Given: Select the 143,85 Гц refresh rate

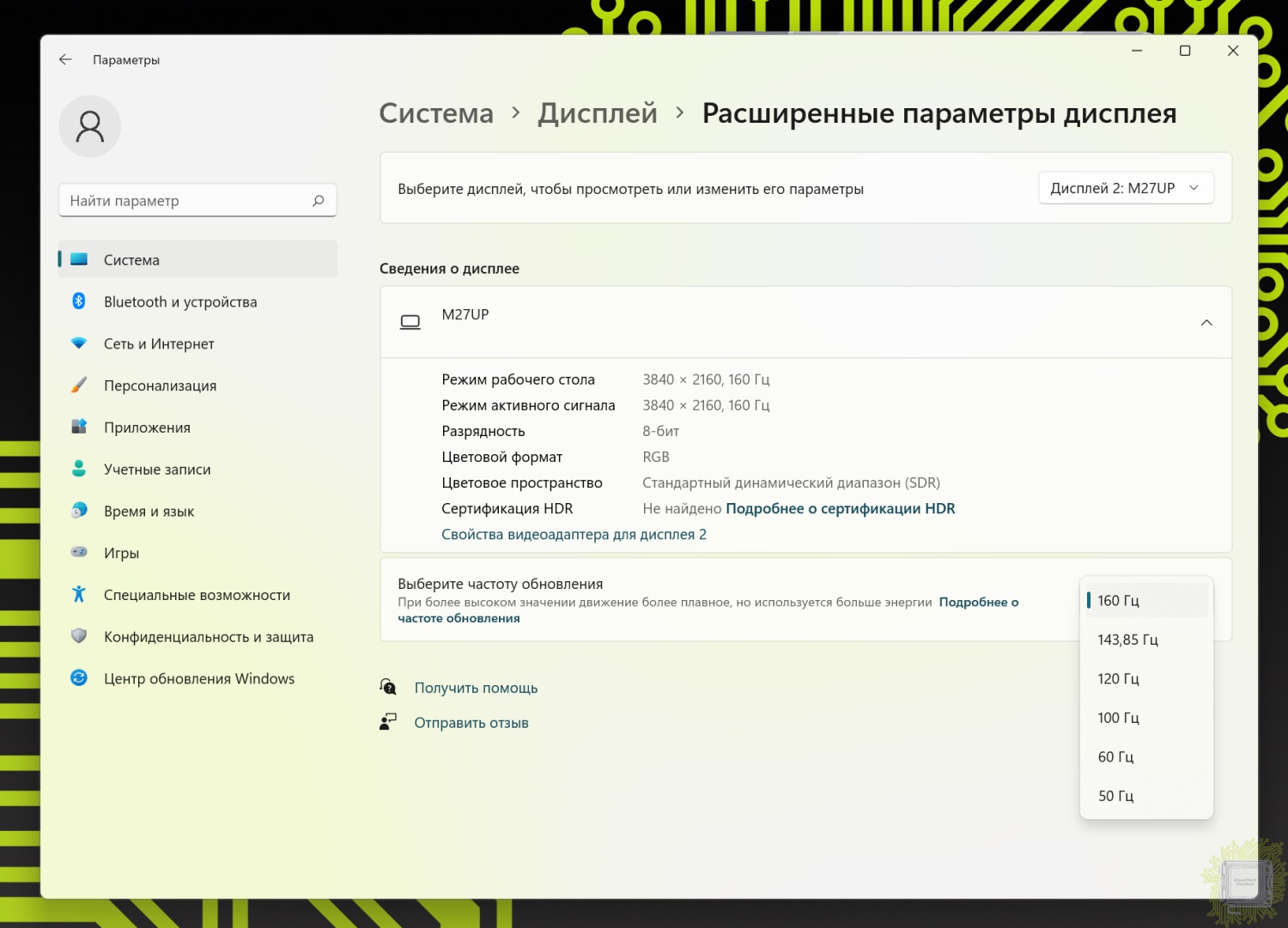Looking at the screenshot, I should (1127, 640).
